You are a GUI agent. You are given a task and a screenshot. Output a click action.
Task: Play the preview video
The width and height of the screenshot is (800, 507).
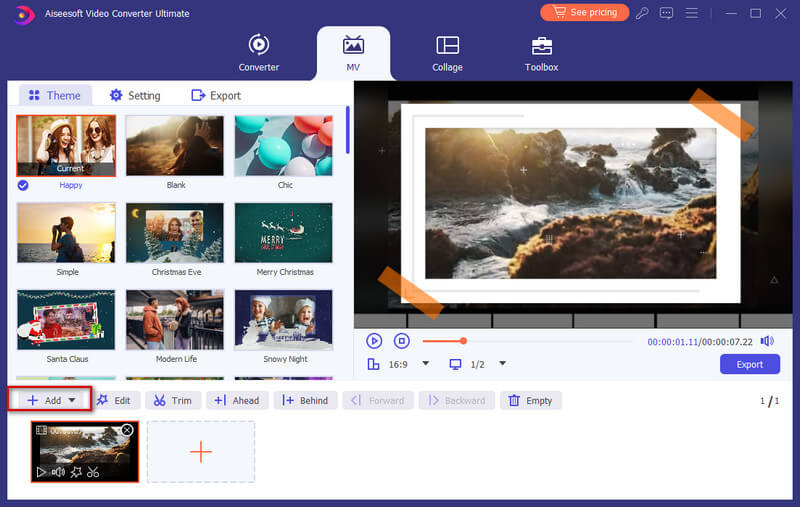[x=374, y=341]
